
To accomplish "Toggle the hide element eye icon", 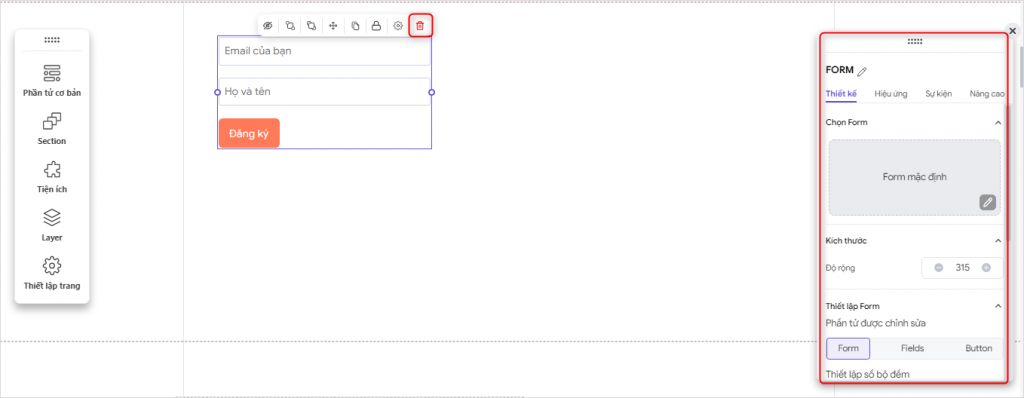I will tap(267, 25).
